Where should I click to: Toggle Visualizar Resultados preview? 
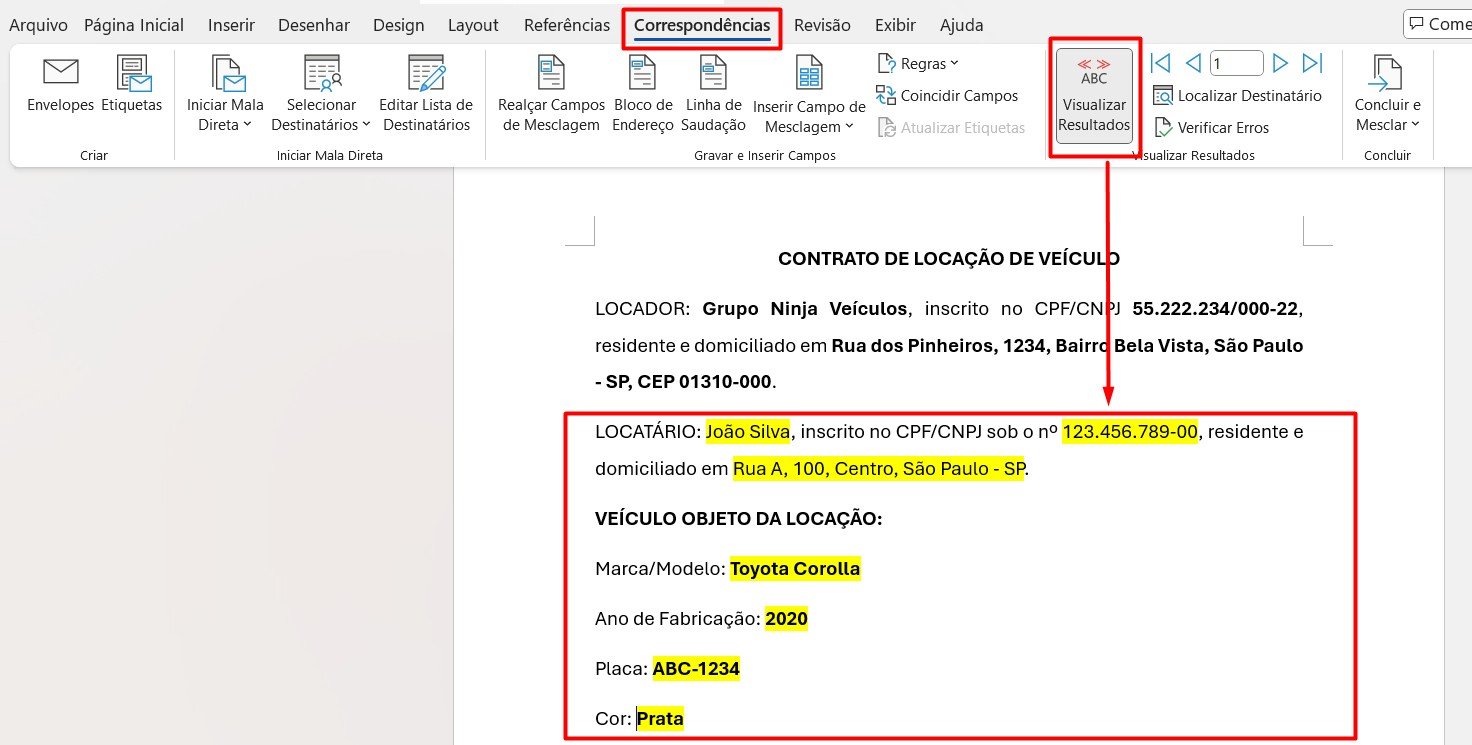[x=1094, y=96]
